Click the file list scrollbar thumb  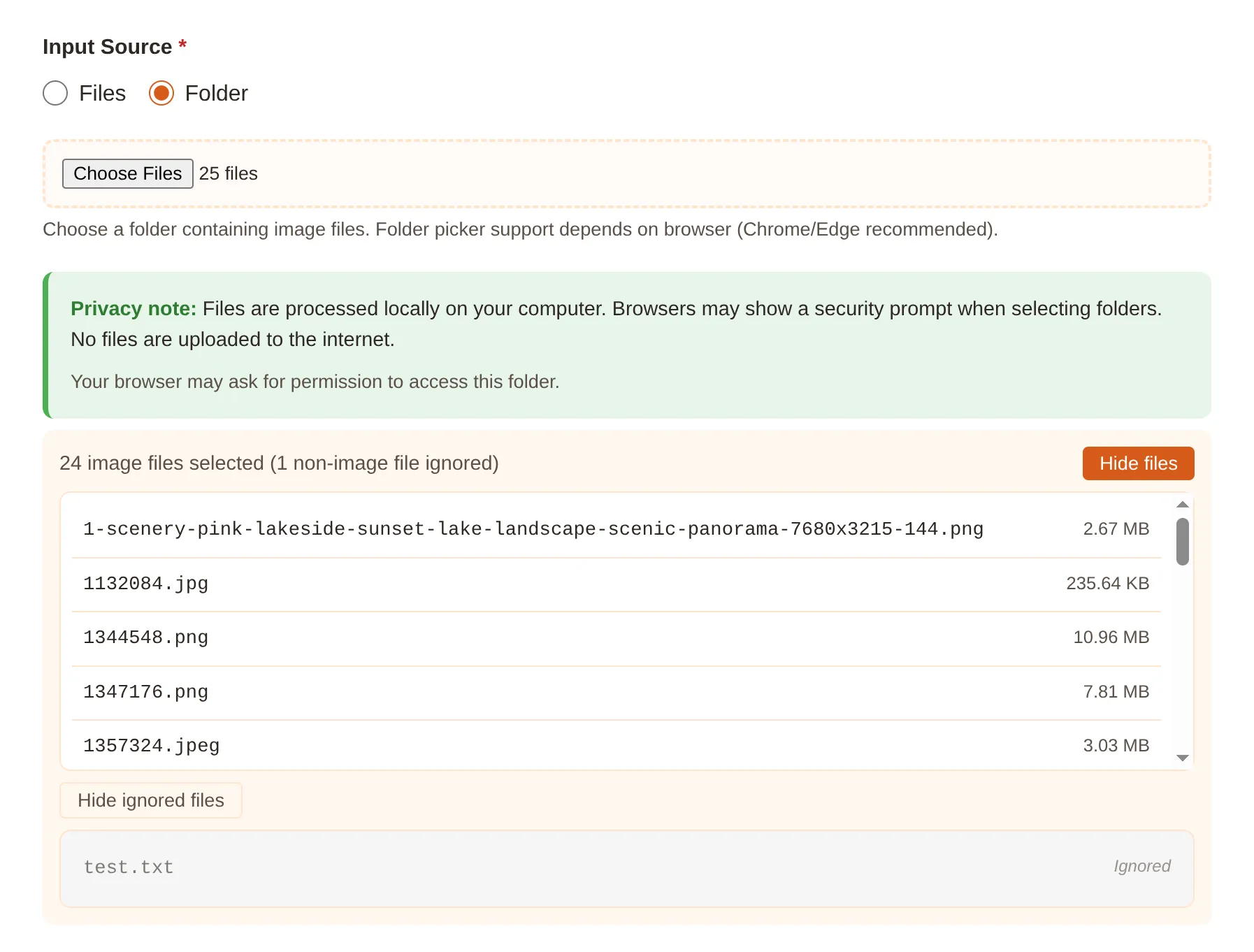(1182, 541)
